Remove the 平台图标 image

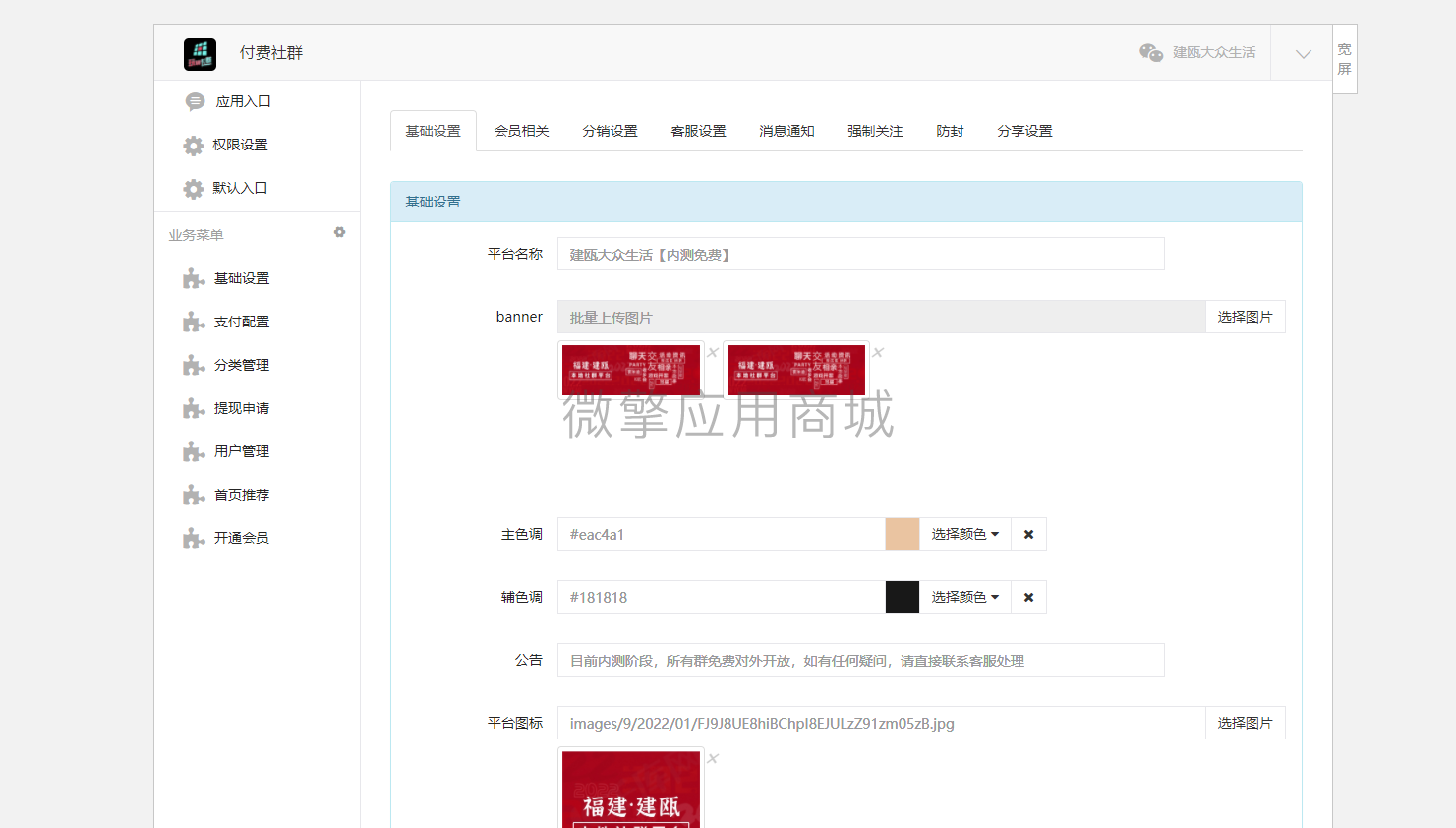[x=714, y=758]
